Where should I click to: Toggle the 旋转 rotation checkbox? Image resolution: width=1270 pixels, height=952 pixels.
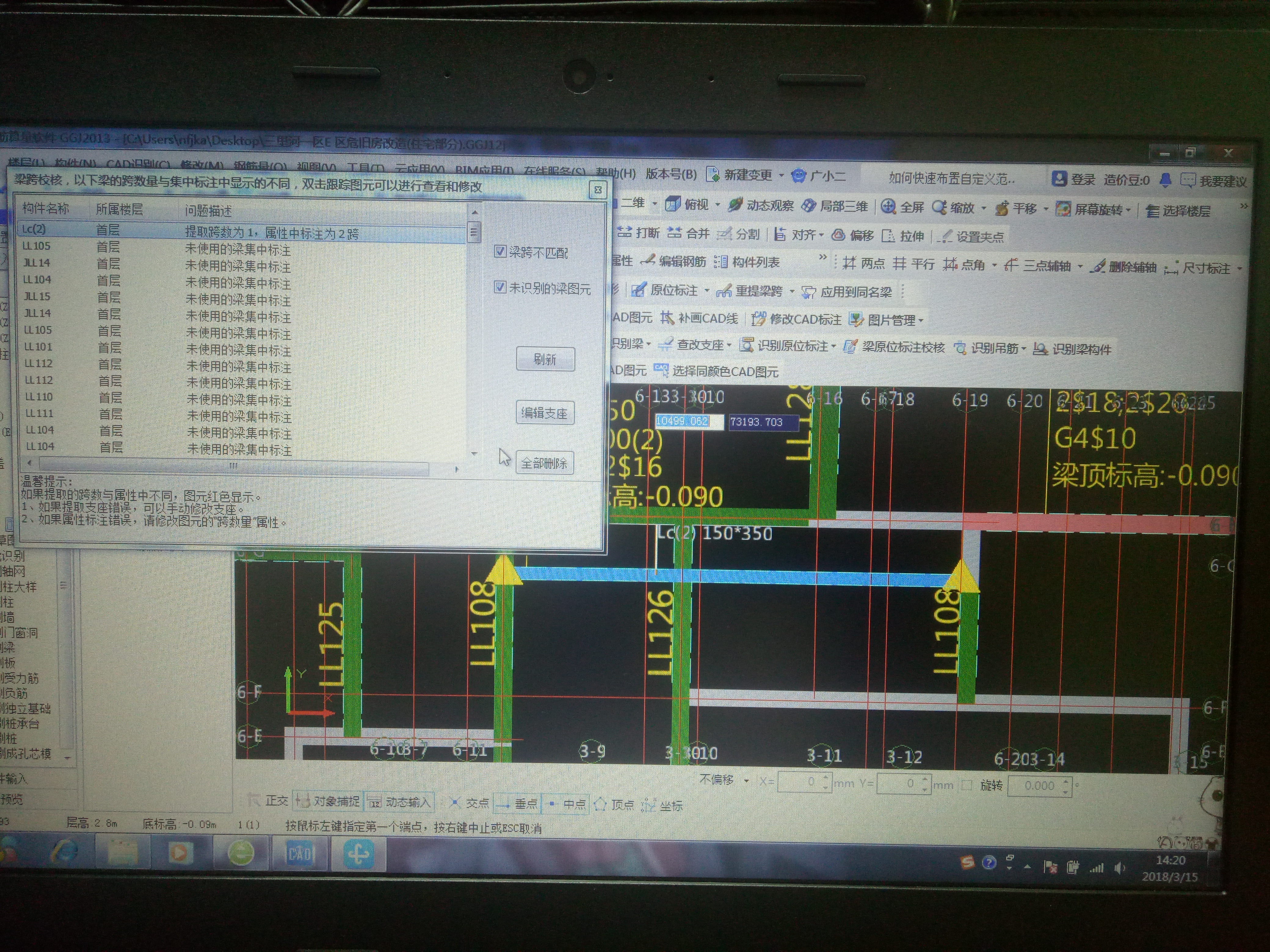pos(967,785)
